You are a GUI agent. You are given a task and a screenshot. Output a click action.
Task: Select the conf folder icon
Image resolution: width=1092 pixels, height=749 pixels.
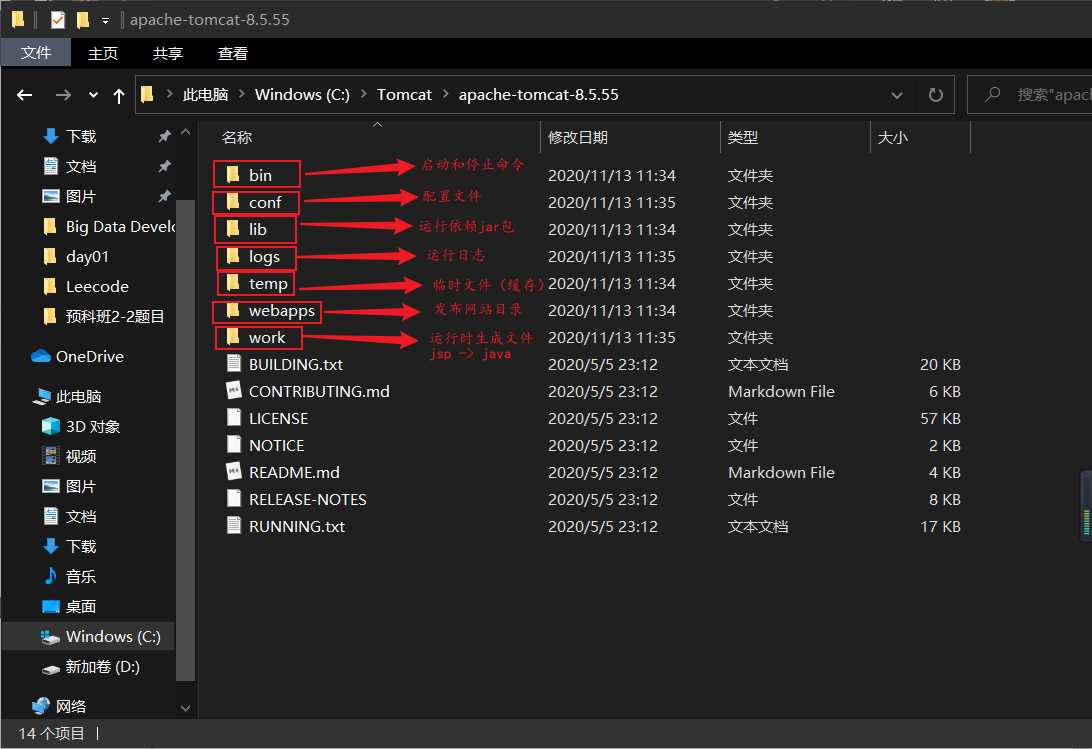point(233,202)
